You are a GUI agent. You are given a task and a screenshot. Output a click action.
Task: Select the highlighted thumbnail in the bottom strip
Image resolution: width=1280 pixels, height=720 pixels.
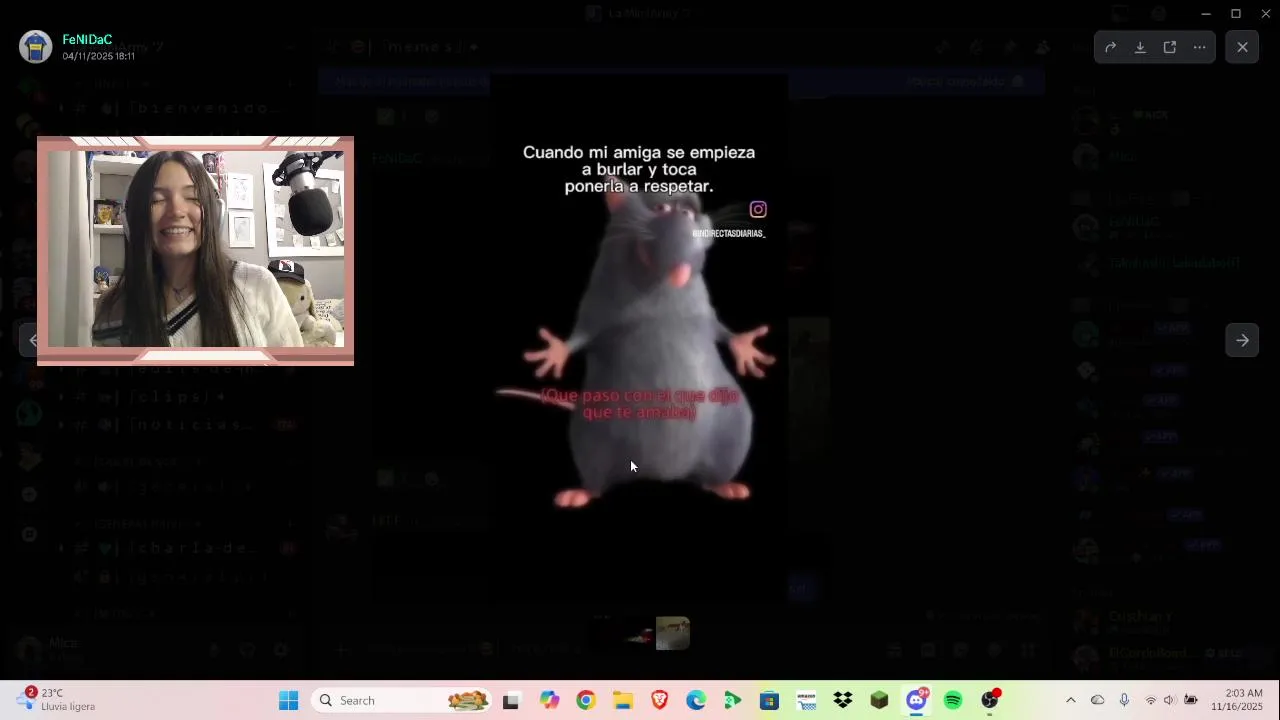673,633
